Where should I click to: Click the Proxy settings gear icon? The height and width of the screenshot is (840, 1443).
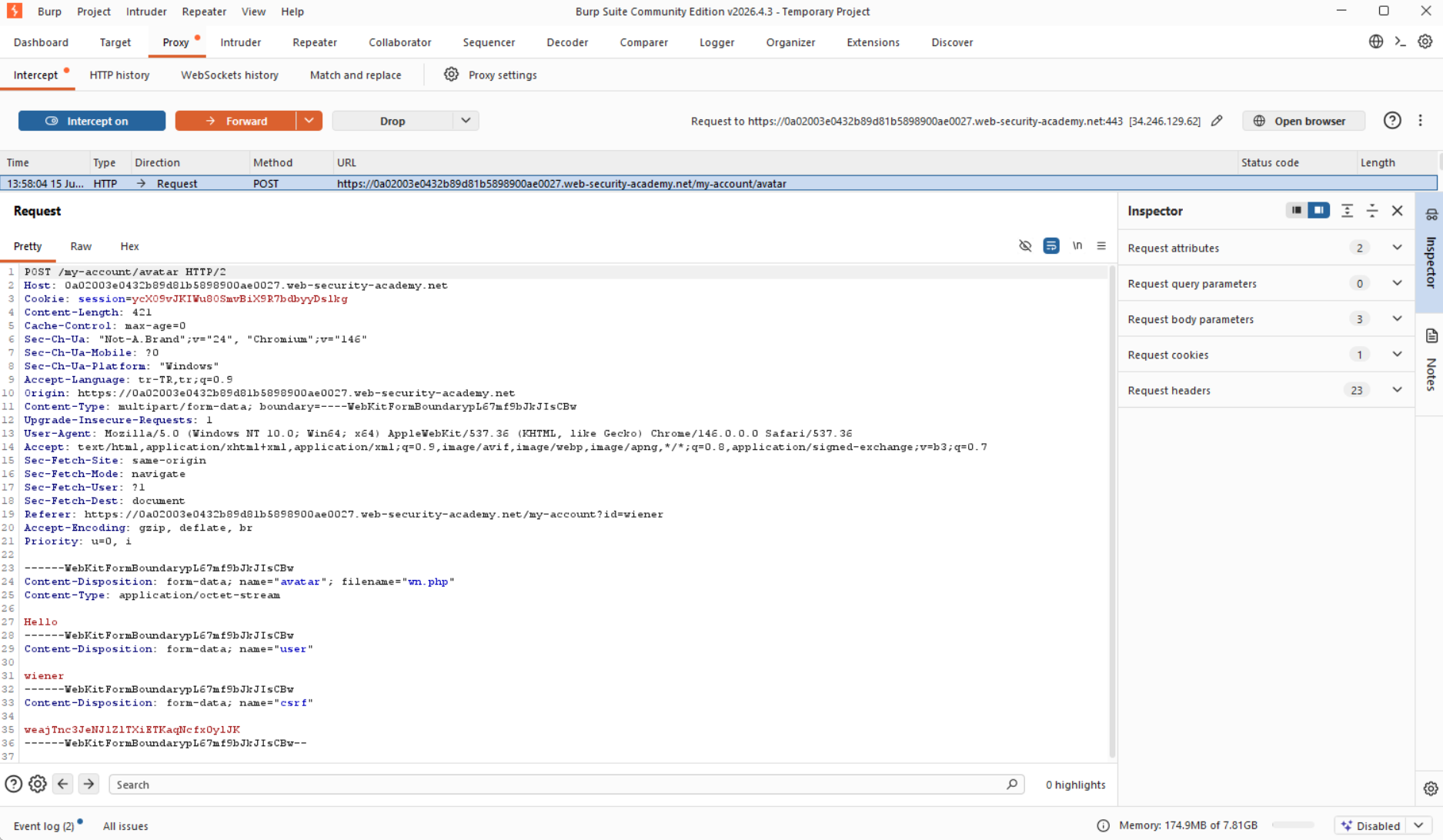pyautogui.click(x=451, y=75)
